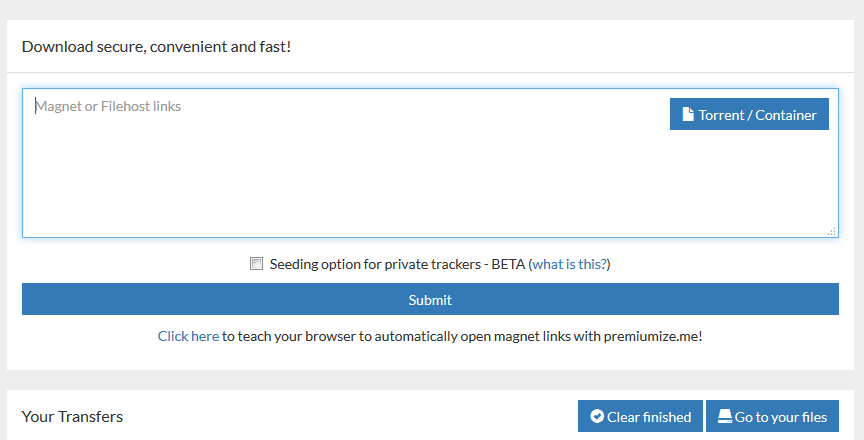
Task: Click the textarea resize grip in the corner
Action: pyautogui.click(x=831, y=231)
